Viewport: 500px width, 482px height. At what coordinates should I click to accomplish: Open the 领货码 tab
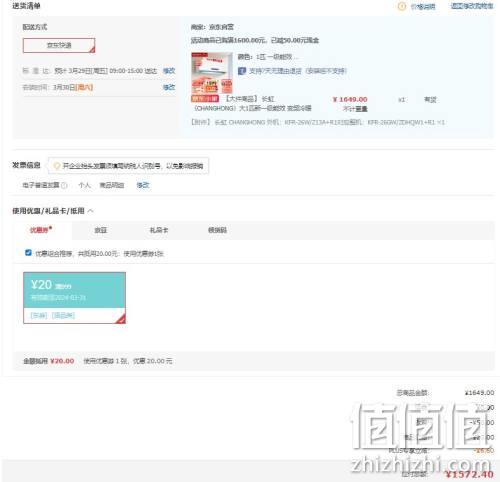pyautogui.click(x=217, y=230)
